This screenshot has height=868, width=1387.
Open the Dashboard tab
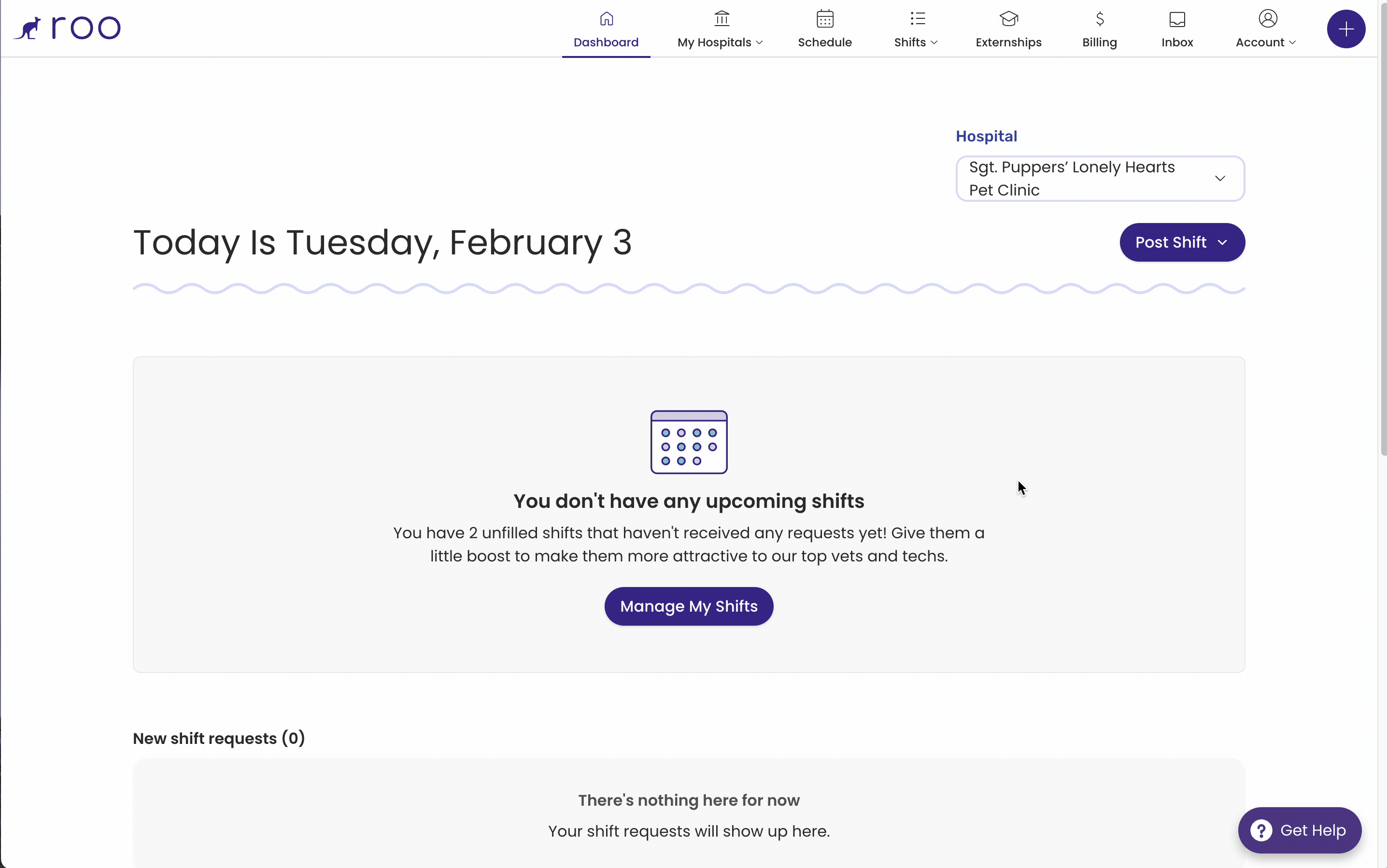point(606,29)
